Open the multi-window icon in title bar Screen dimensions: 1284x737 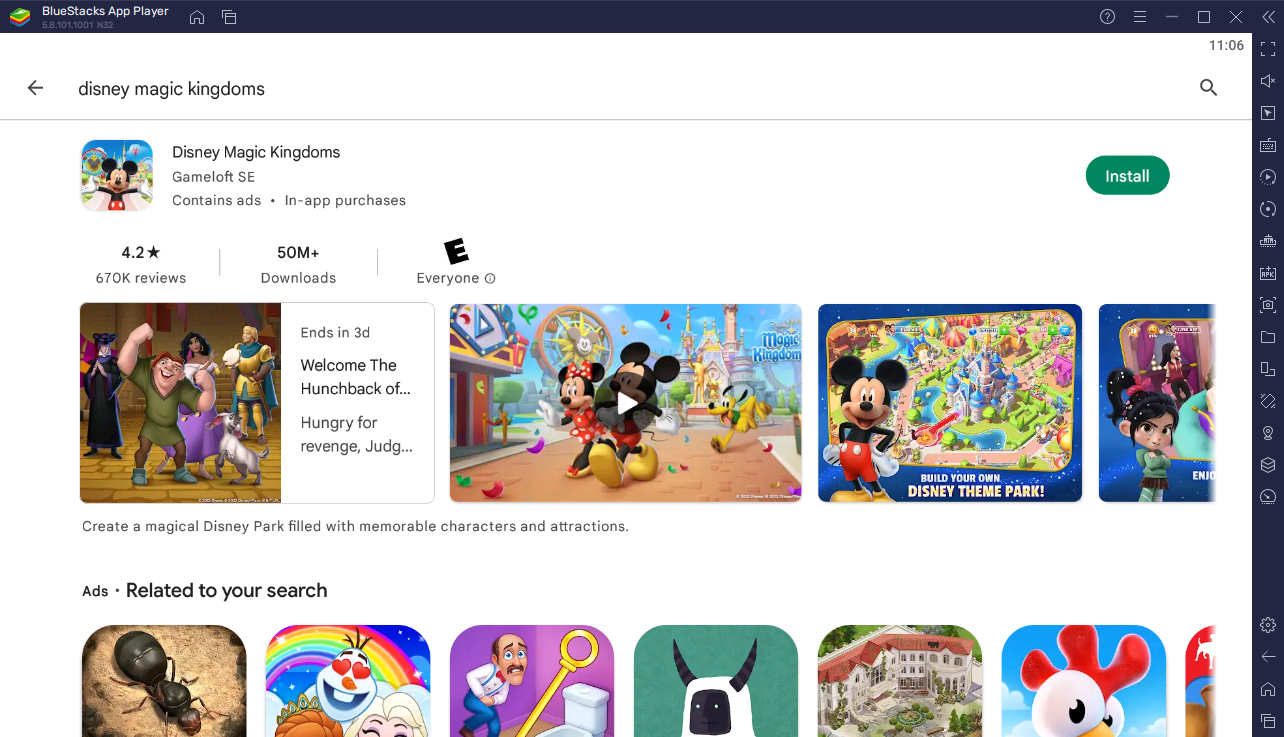[229, 17]
